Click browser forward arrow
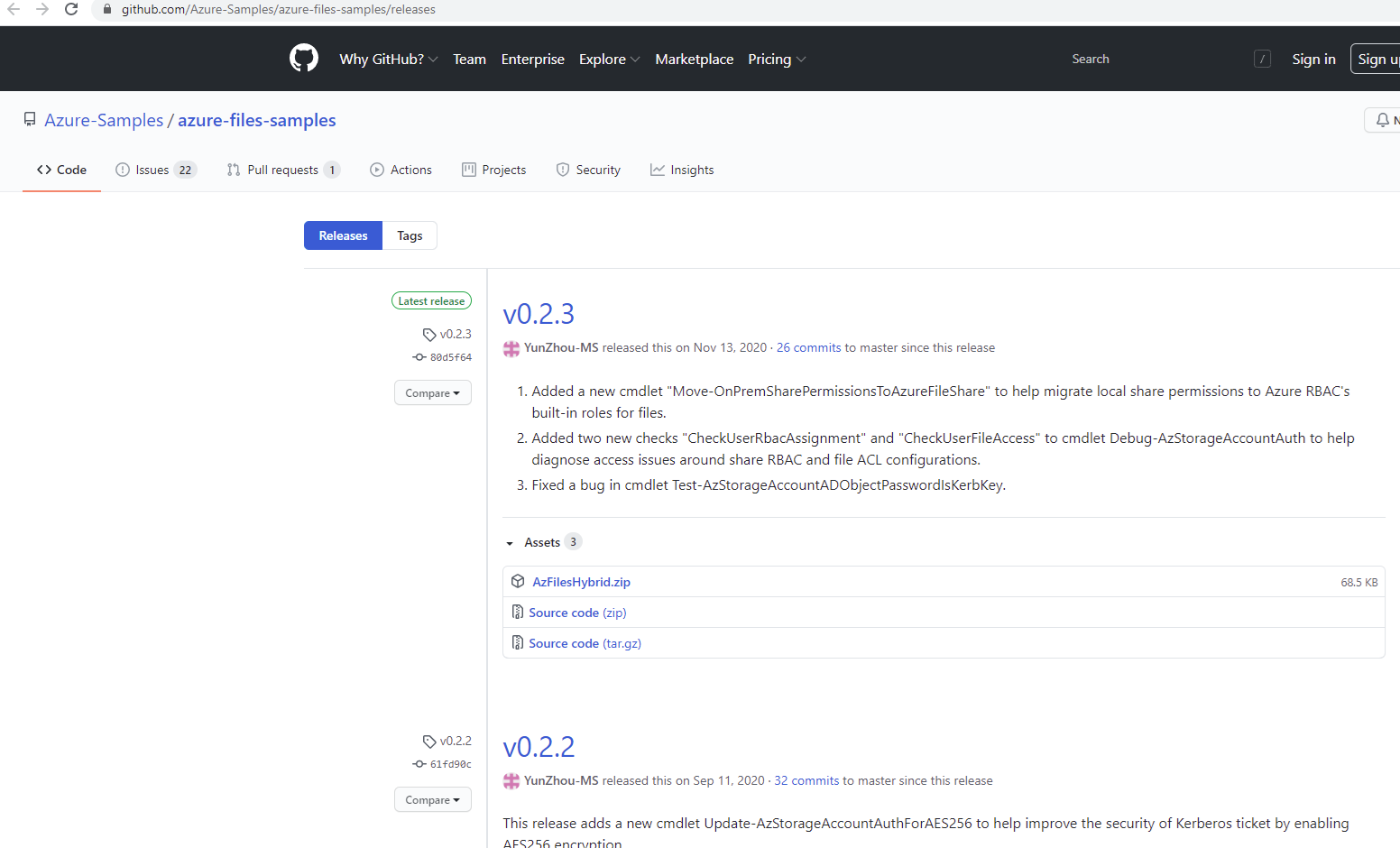The image size is (1400, 848). point(42,9)
